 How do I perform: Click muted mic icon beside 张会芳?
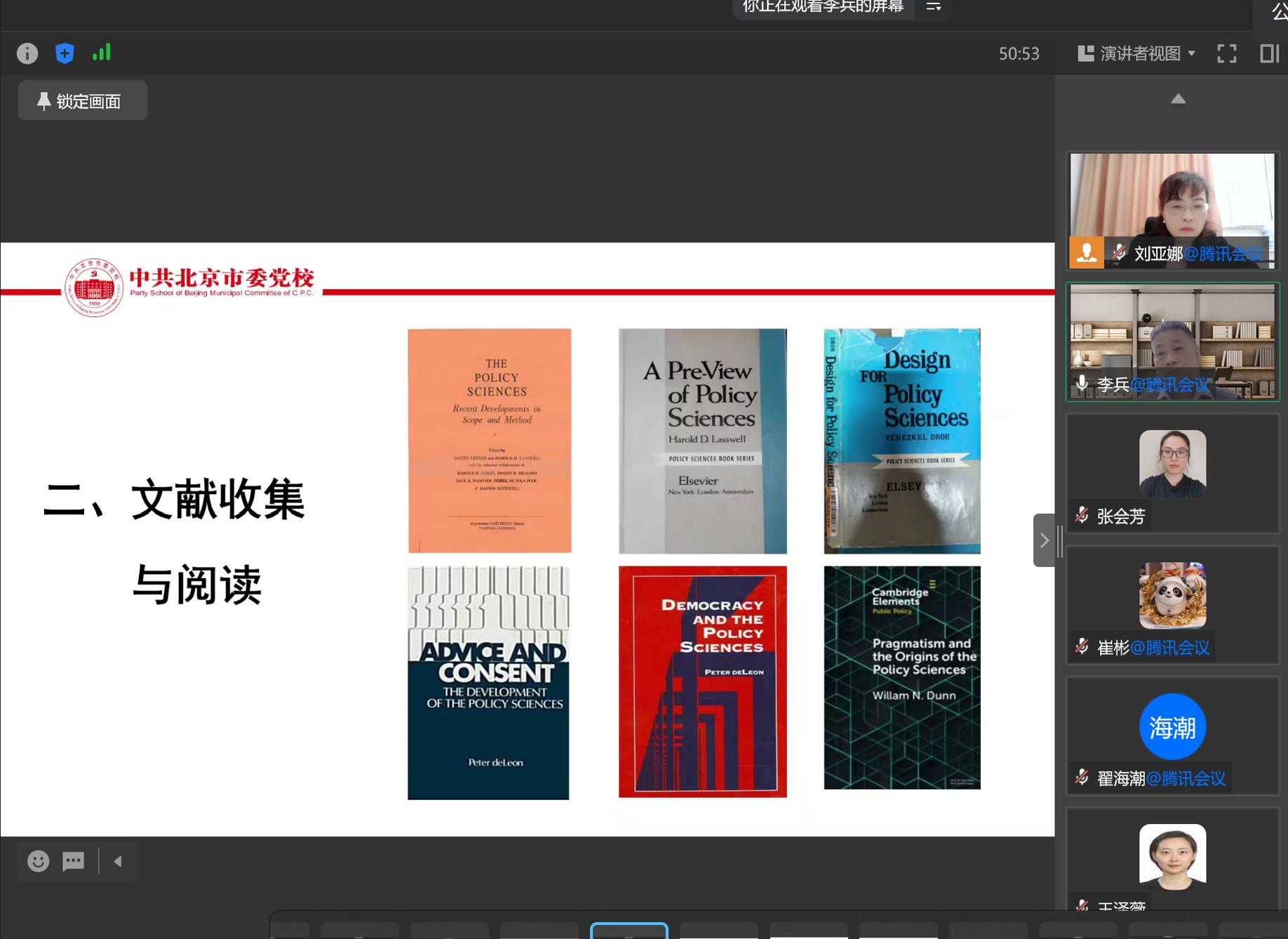pyautogui.click(x=1082, y=515)
